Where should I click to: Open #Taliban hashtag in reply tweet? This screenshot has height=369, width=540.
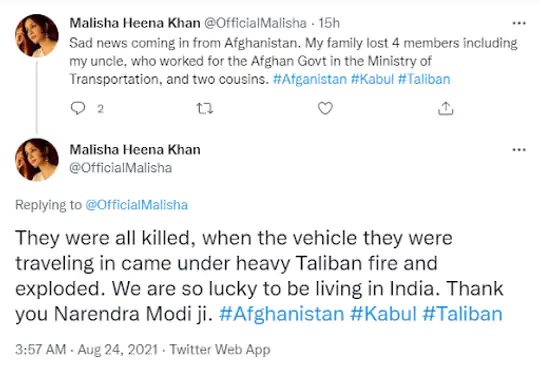point(462,314)
